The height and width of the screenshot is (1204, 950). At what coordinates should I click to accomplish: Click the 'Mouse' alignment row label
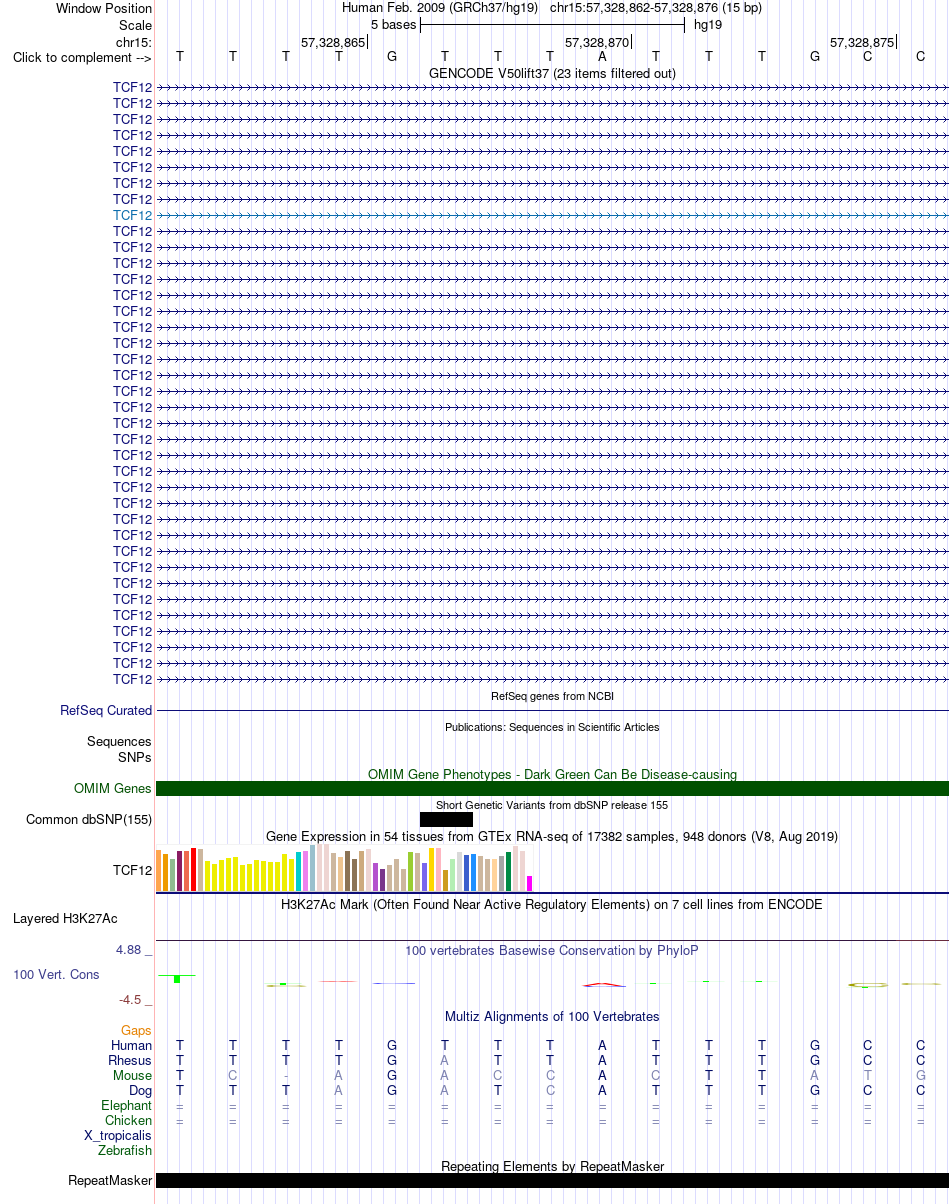[x=133, y=1075]
